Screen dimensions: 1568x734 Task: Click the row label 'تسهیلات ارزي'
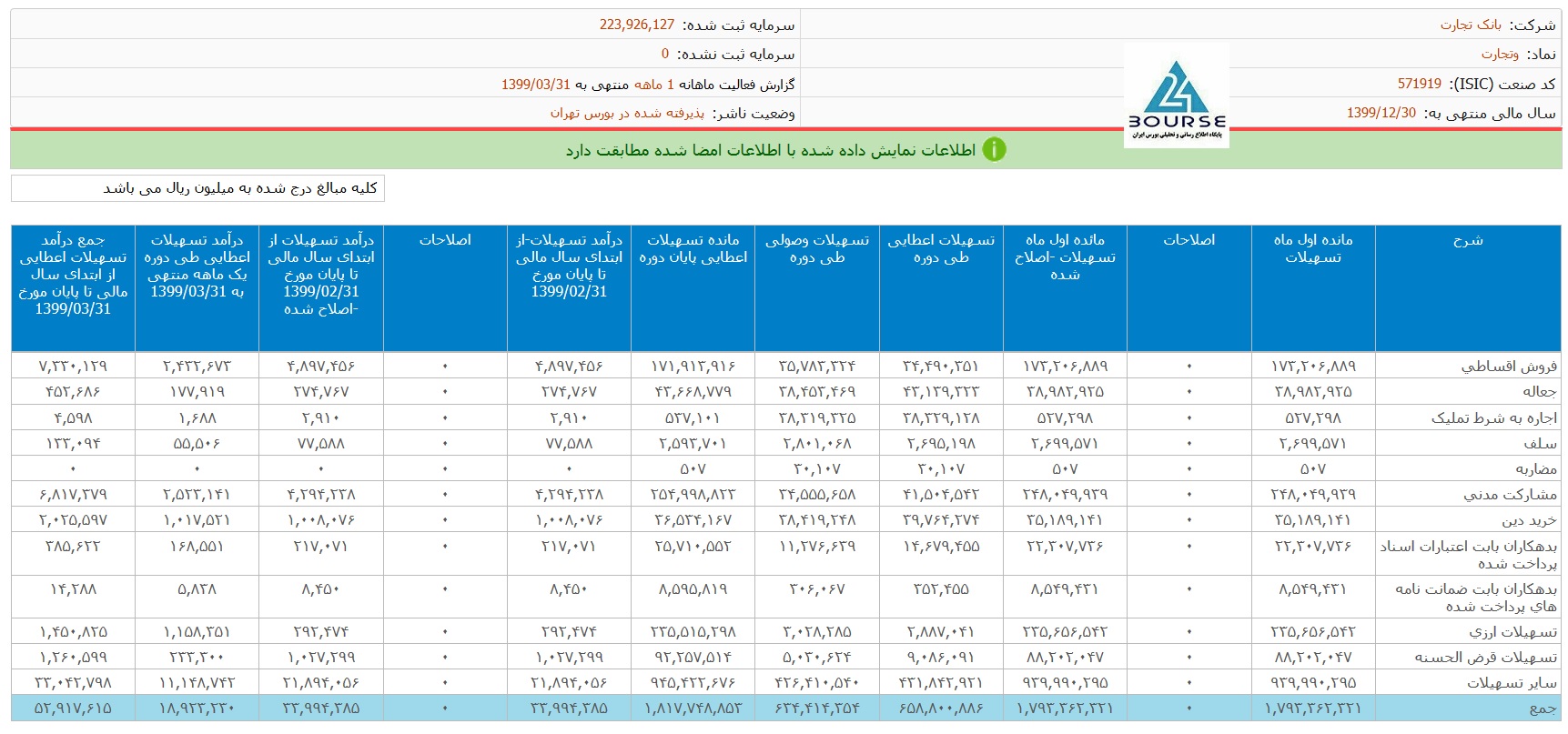1512,631
